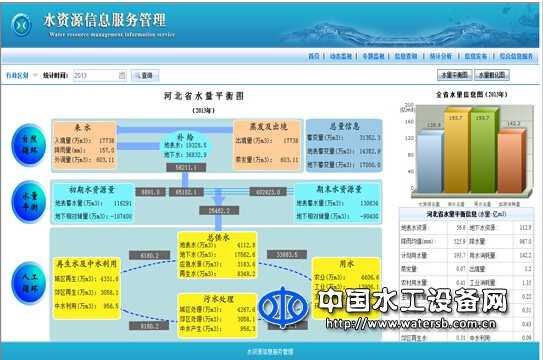Click the 水资源信息服务管理 footer text
The height and width of the screenshot is (360, 543).
click(270, 352)
